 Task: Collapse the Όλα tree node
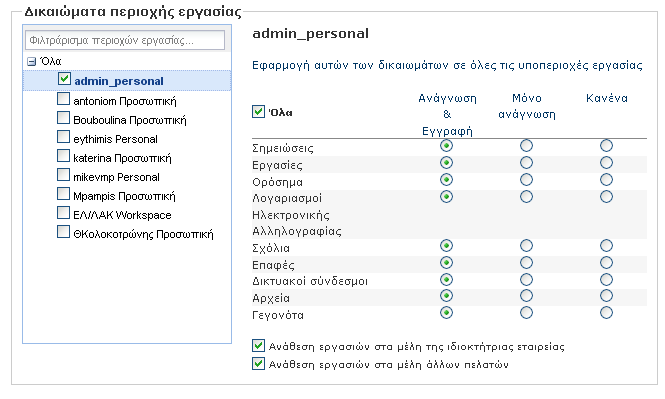coord(31,62)
